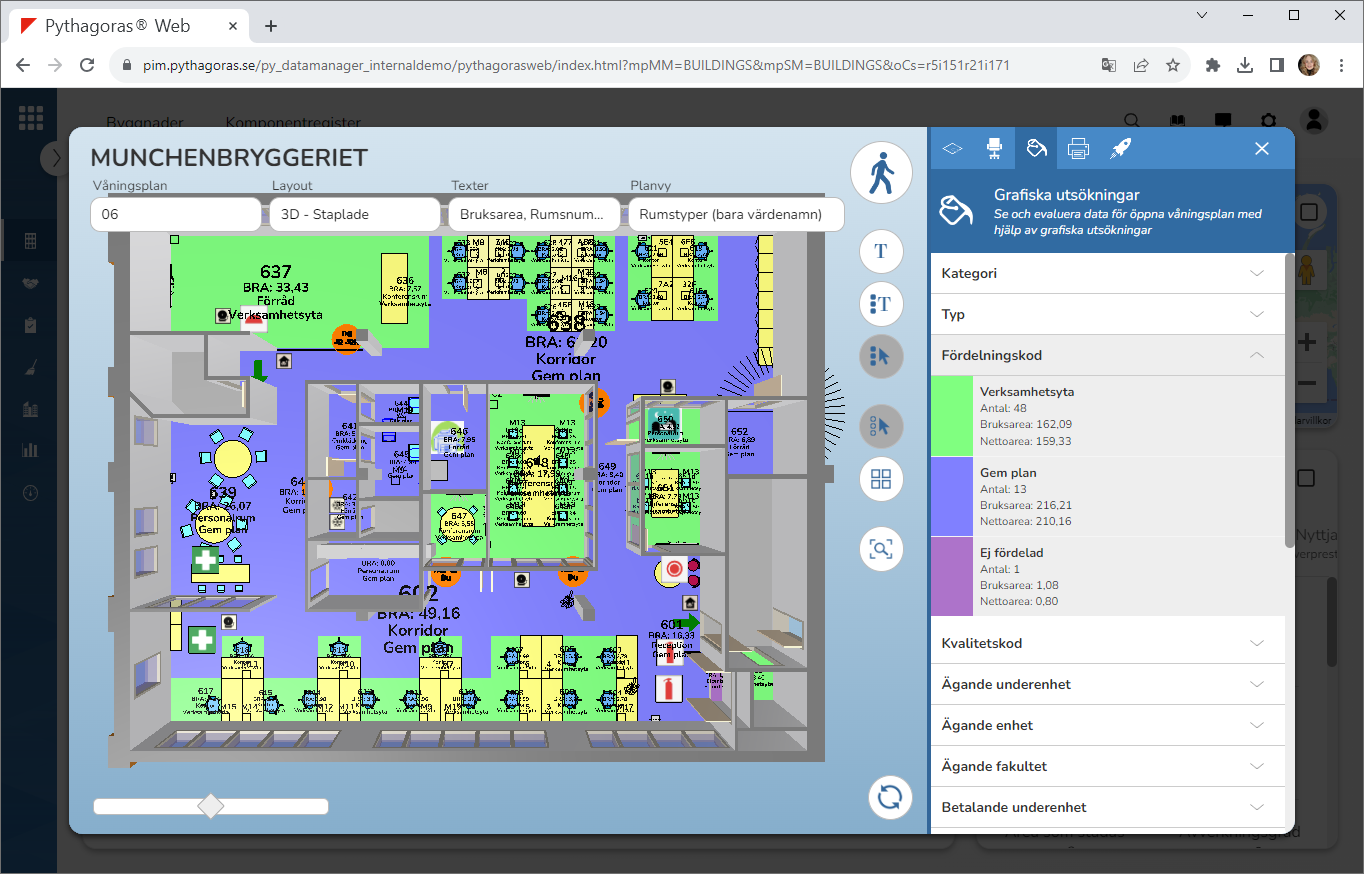Open the Våningsplan dropdown showing 06
This screenshot has height=874, width=1364.
click(x=175, y=214)
